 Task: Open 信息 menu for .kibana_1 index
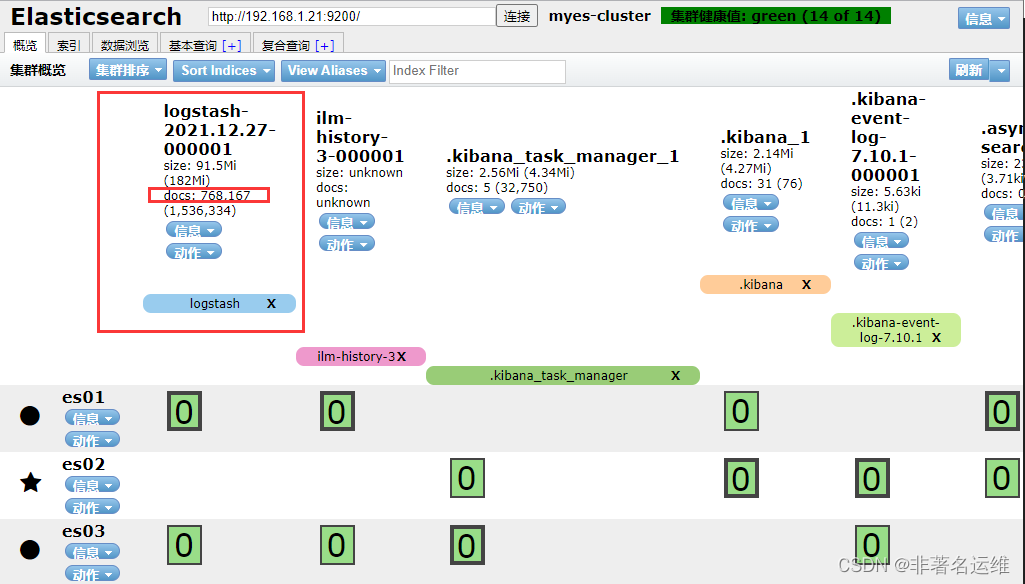click(x=750, y=203)
